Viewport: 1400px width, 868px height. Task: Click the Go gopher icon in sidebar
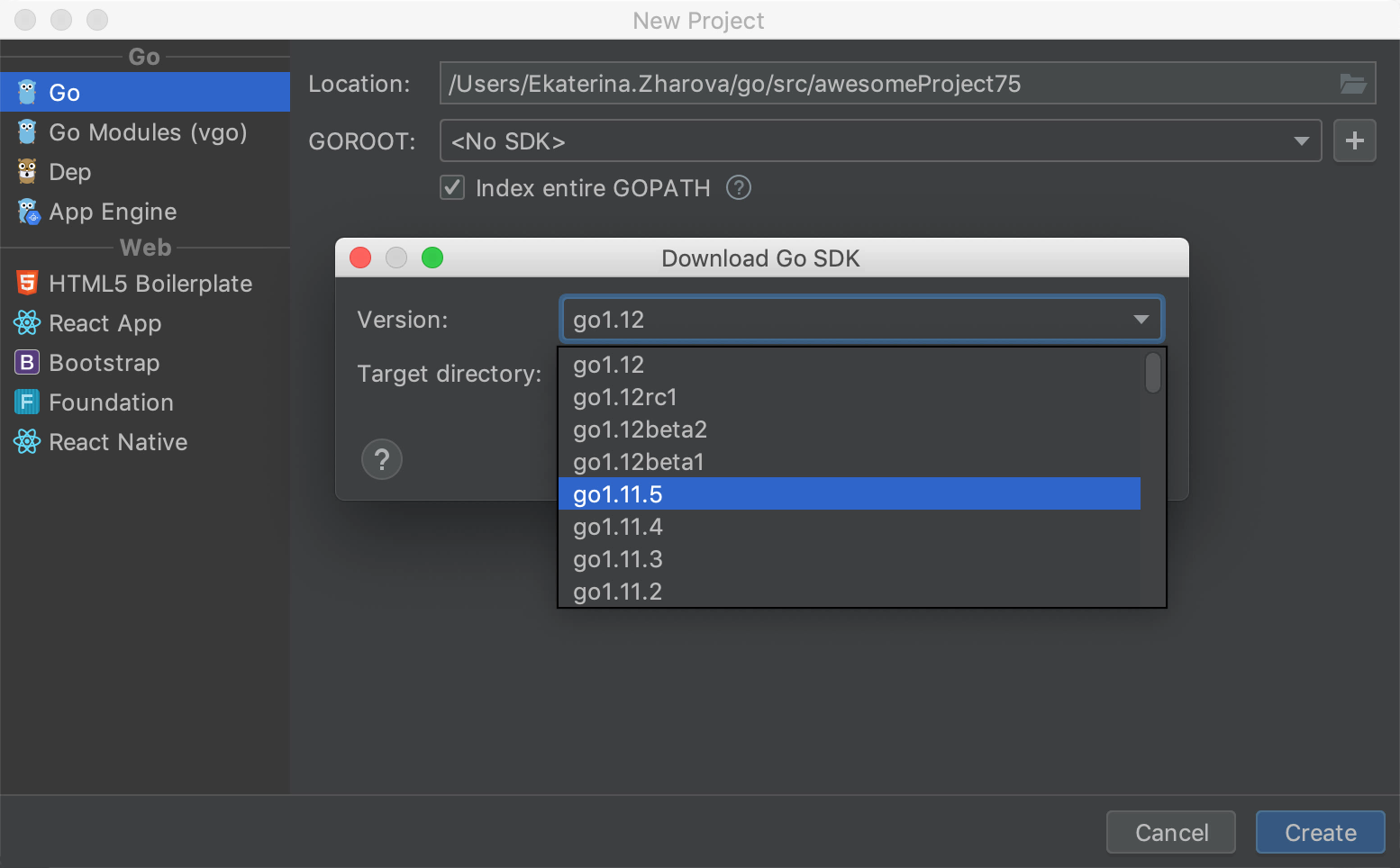click(27, 92)
